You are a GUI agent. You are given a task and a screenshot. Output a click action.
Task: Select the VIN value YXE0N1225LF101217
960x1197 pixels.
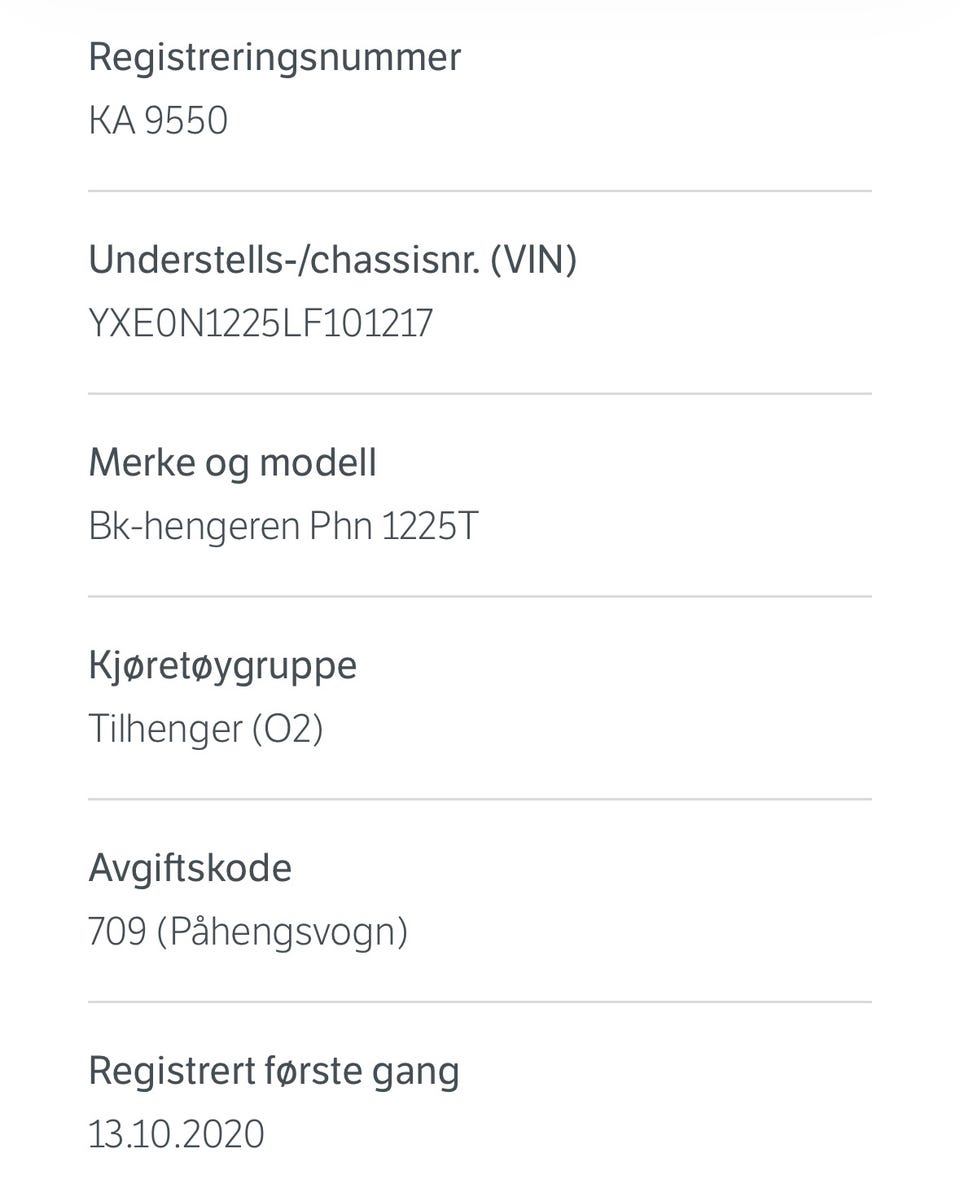pyautogui.click(x=260, y=324)
